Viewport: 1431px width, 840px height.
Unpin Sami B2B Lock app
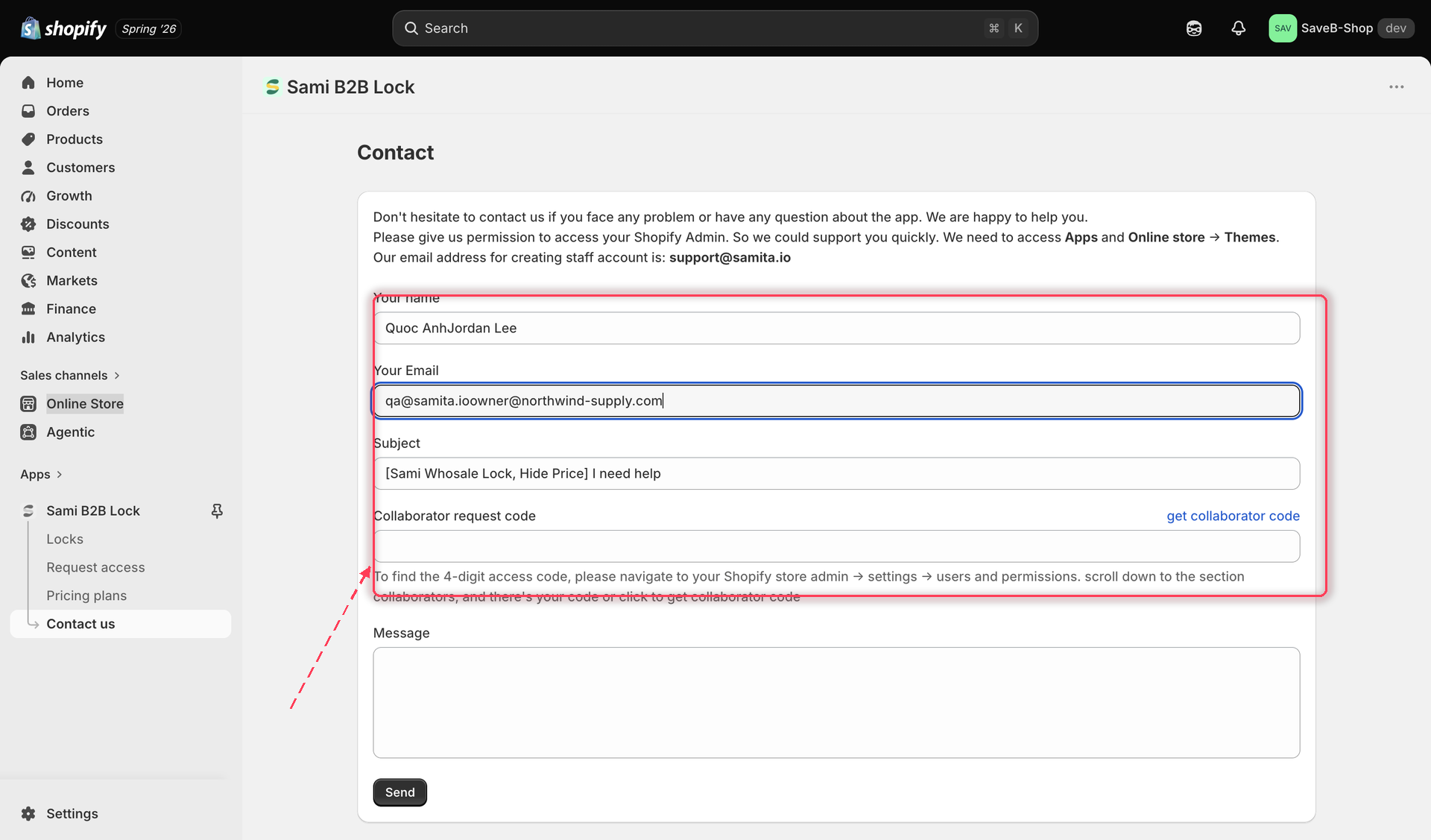(x=217, y=511)
